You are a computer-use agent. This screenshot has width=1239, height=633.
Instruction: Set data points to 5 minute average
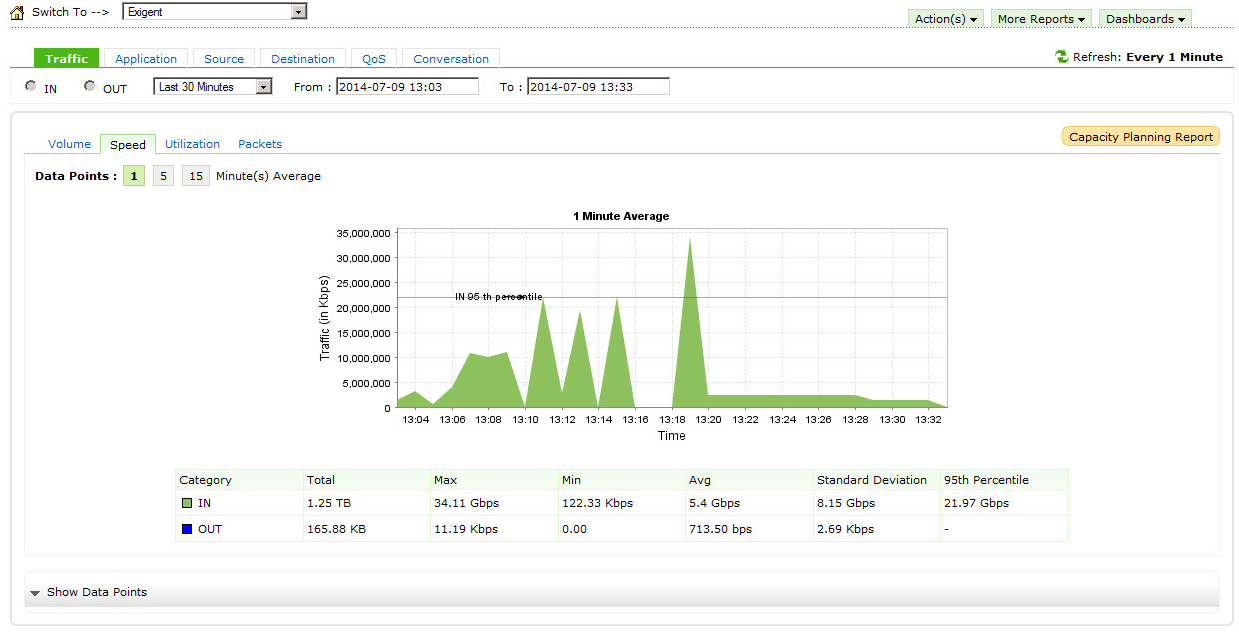click(x=163, y=176)
